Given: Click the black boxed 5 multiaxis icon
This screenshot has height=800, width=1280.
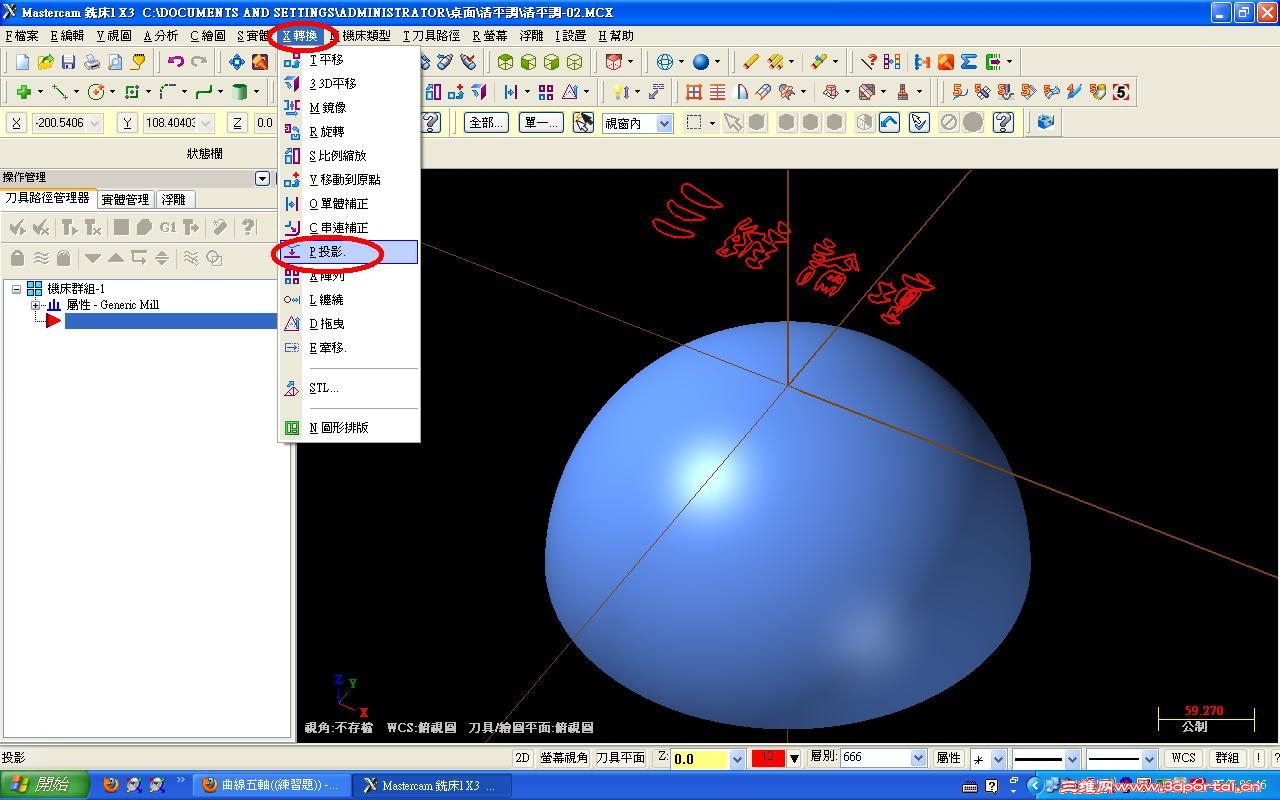Looking at the screenshot, I should pyautogui.click(x=1122, y=92).
